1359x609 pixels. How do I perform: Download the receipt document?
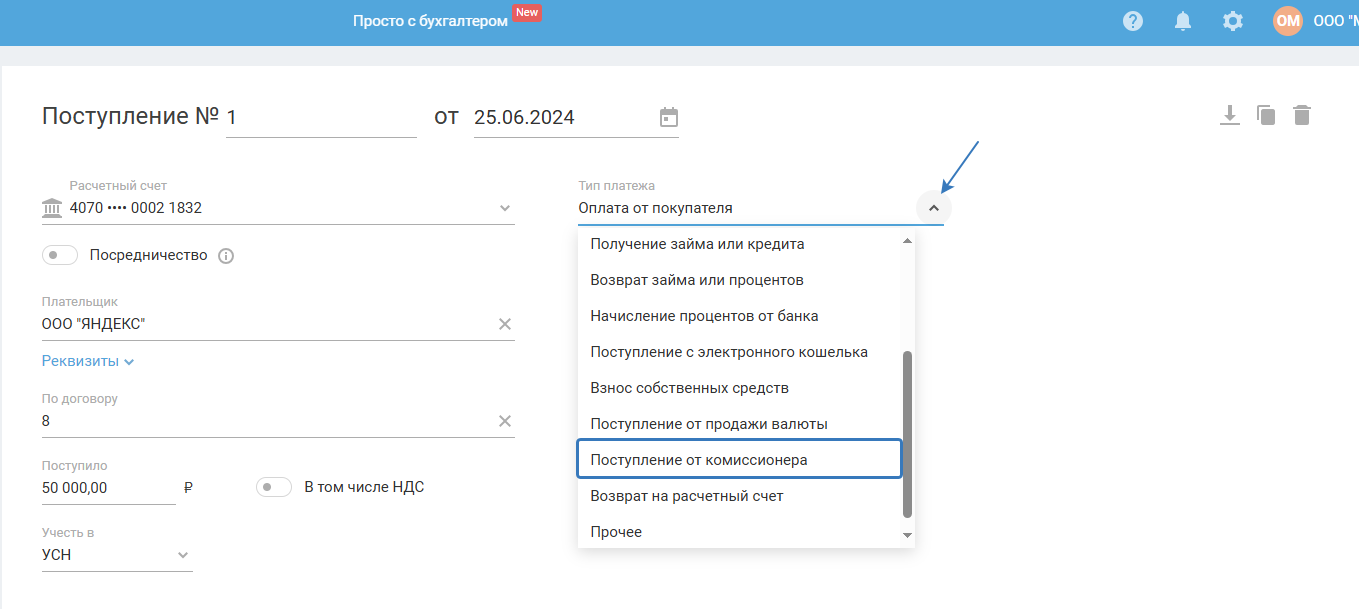pos(1230,115)
